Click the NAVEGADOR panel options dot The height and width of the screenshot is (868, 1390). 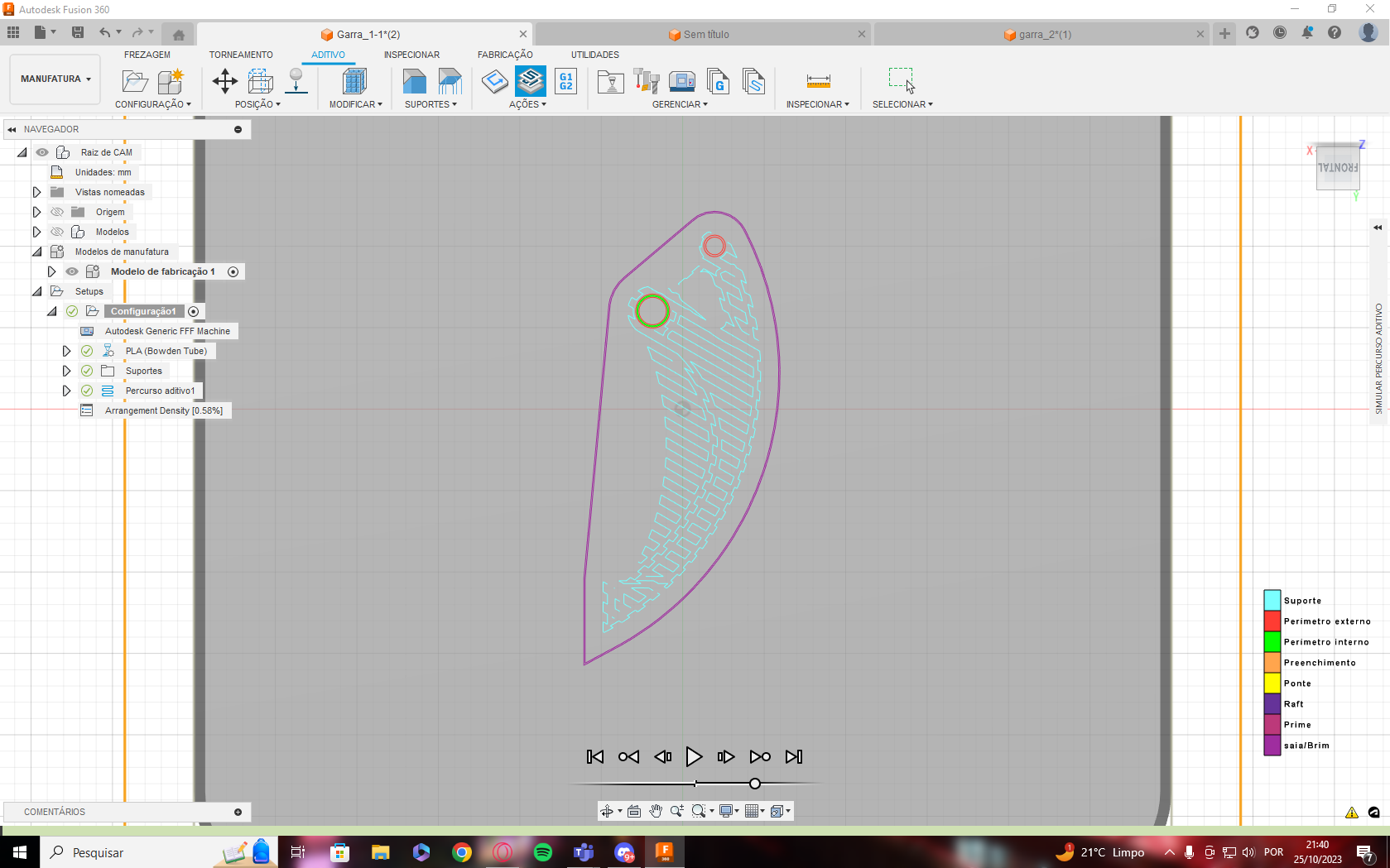pos(238,129)
